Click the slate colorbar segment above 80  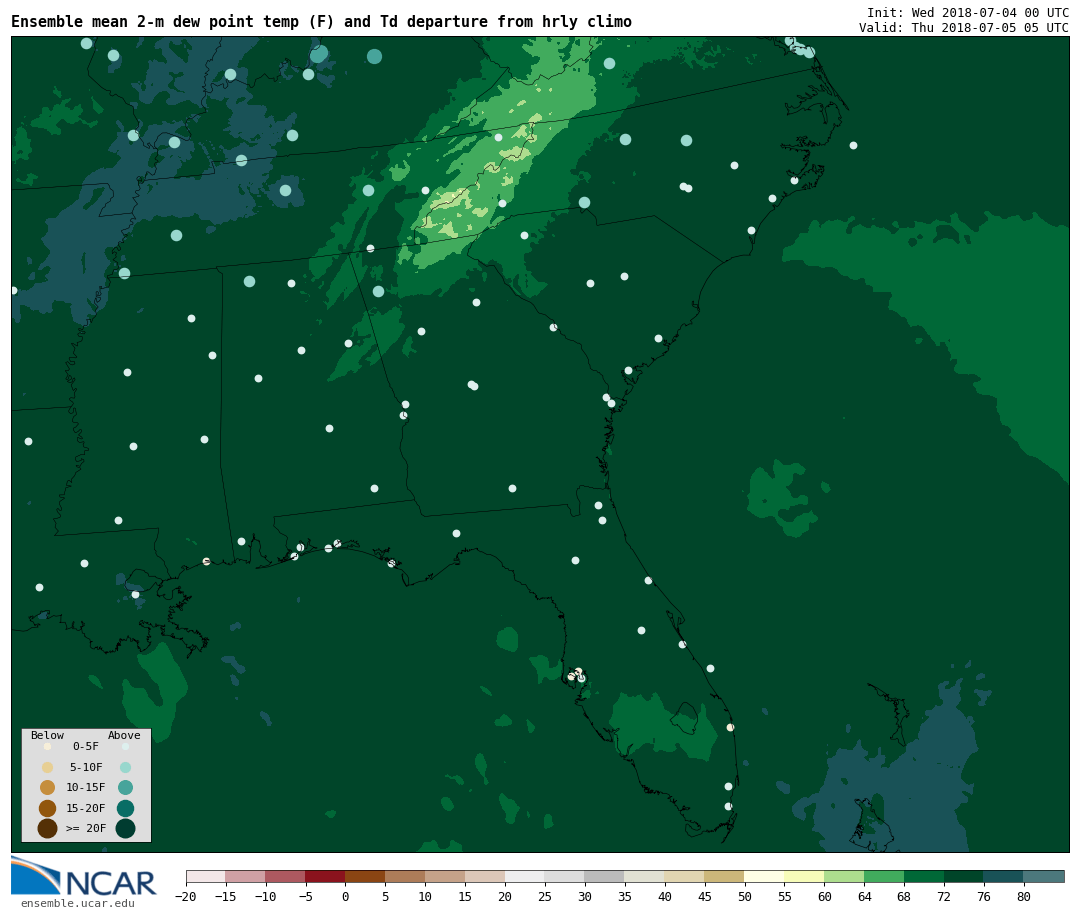1043,877
